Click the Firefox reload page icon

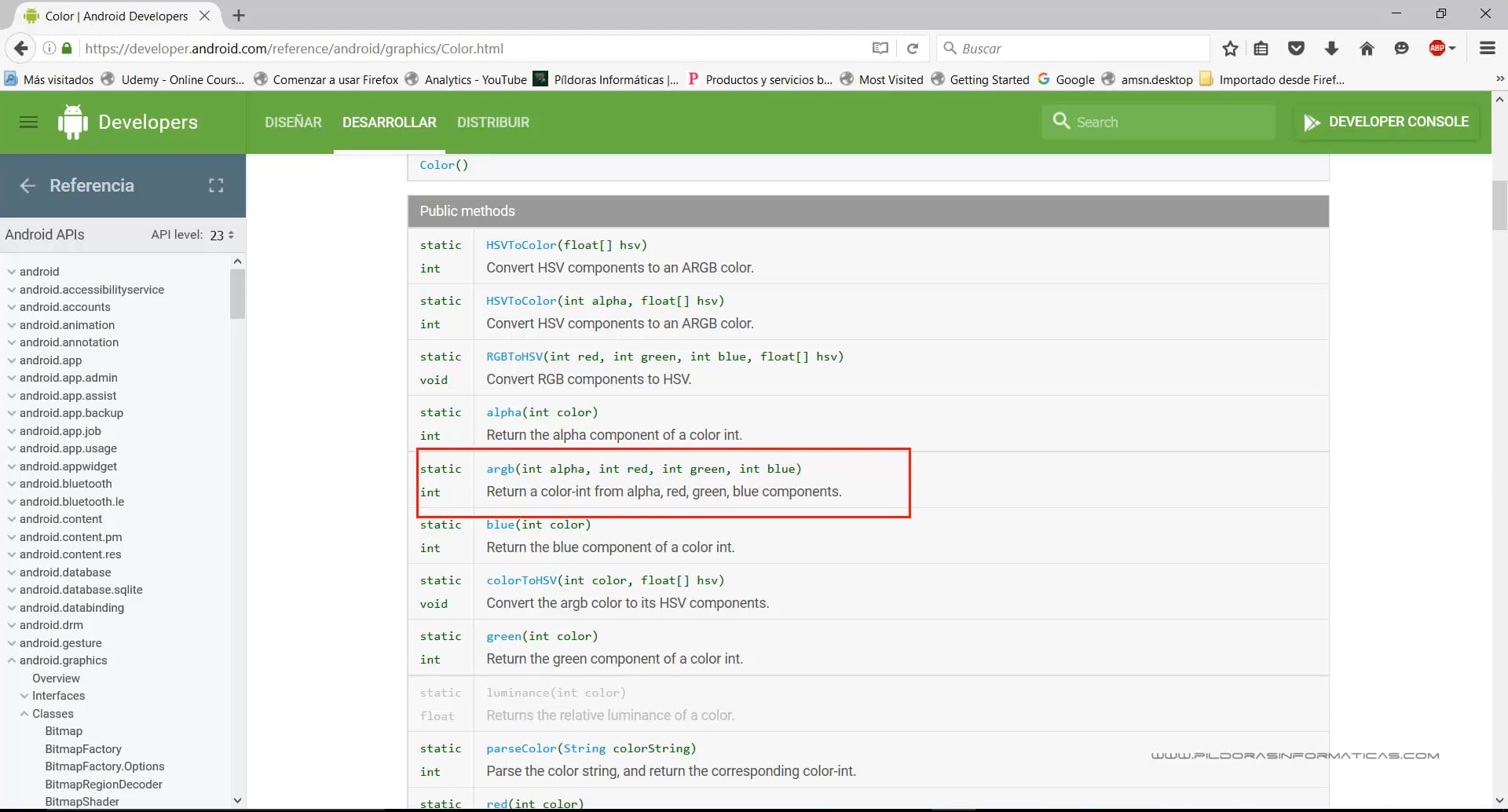coord(913,49)
